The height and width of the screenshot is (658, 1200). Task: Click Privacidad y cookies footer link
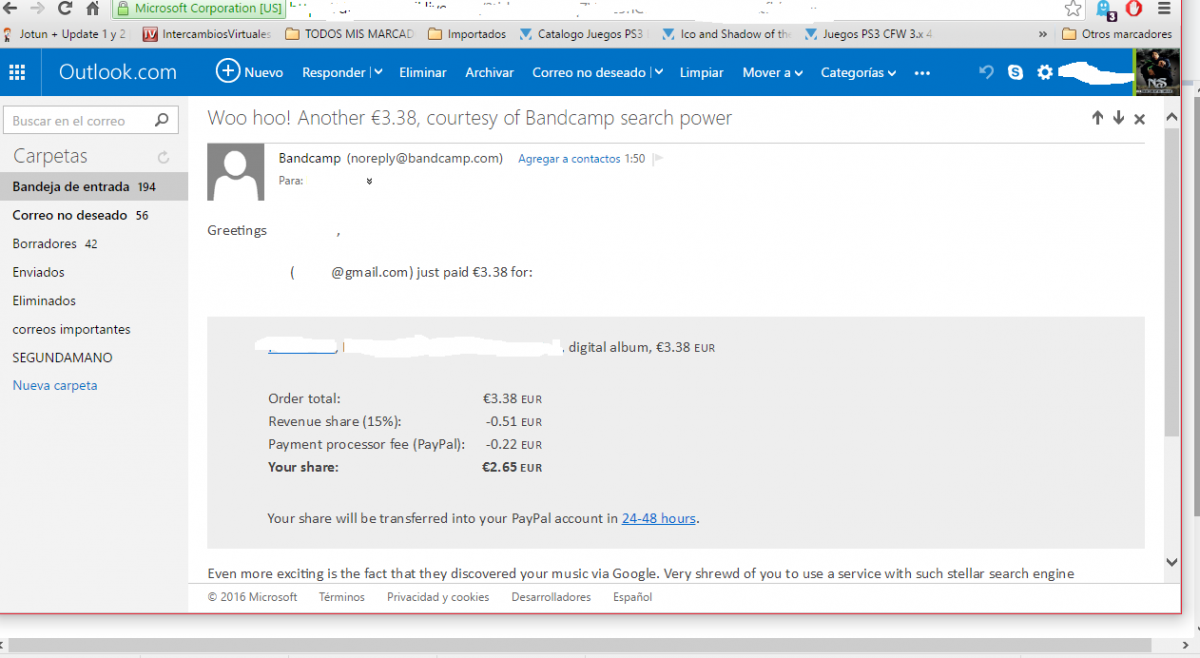pyautogui.click(x=438, y=597)
